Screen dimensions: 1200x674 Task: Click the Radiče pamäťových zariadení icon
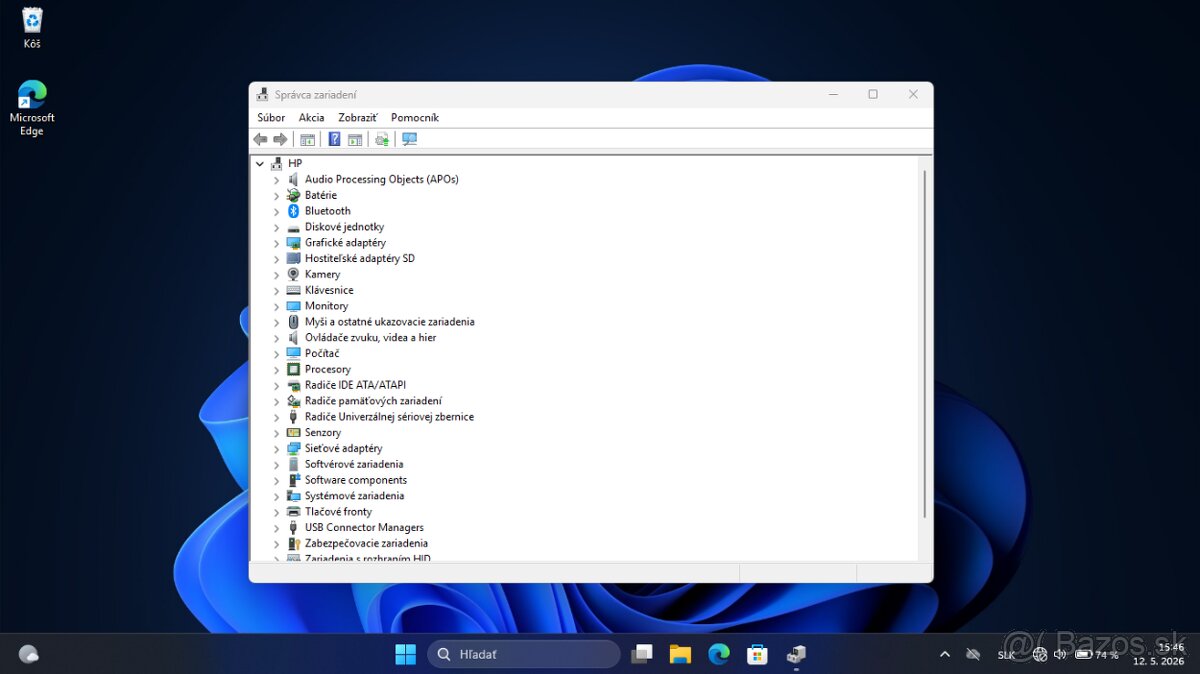point(293,401)
